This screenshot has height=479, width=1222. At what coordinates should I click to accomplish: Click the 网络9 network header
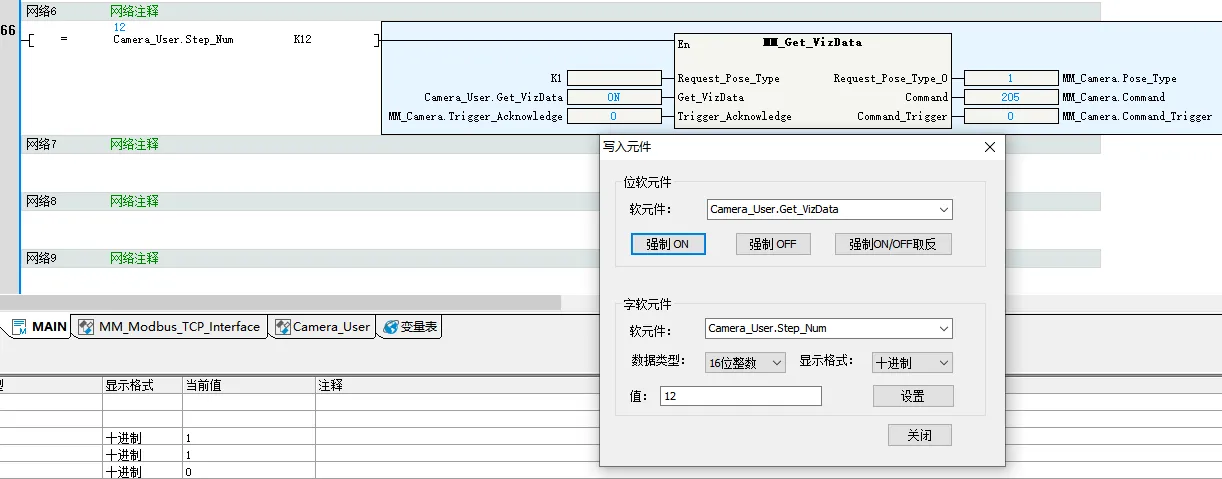[41, 258]
